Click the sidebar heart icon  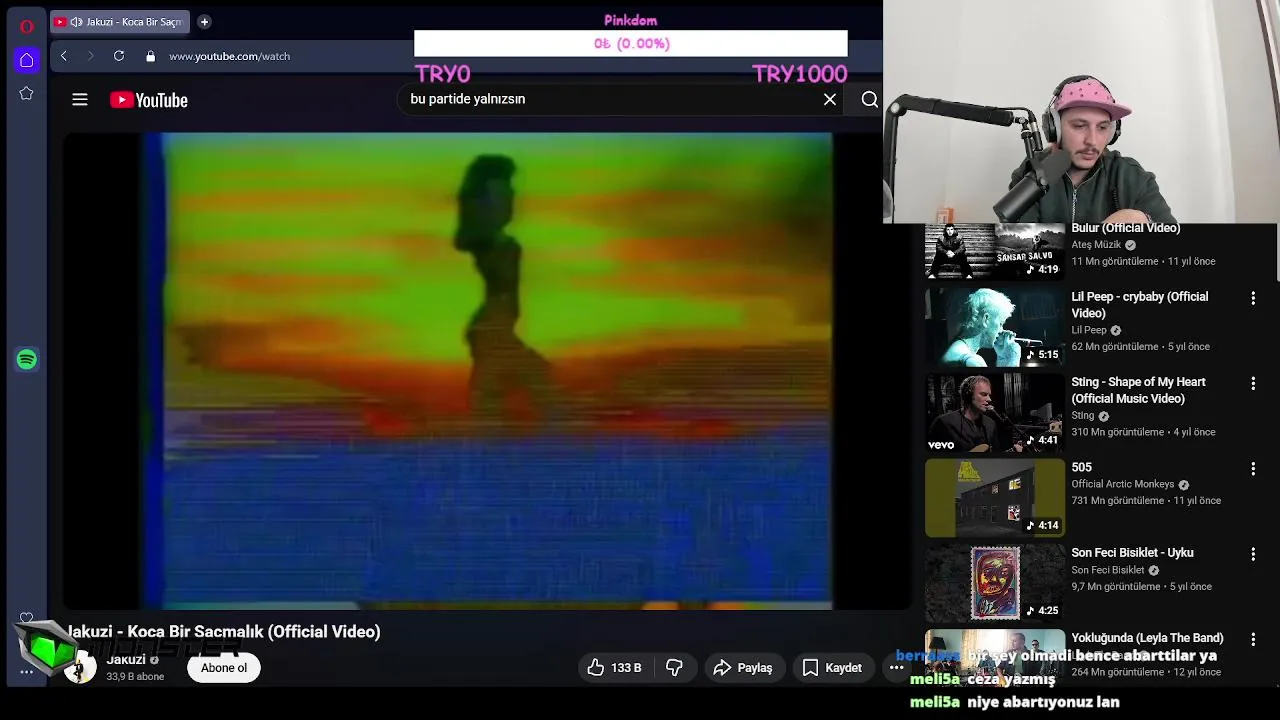(x=27, y=619)
